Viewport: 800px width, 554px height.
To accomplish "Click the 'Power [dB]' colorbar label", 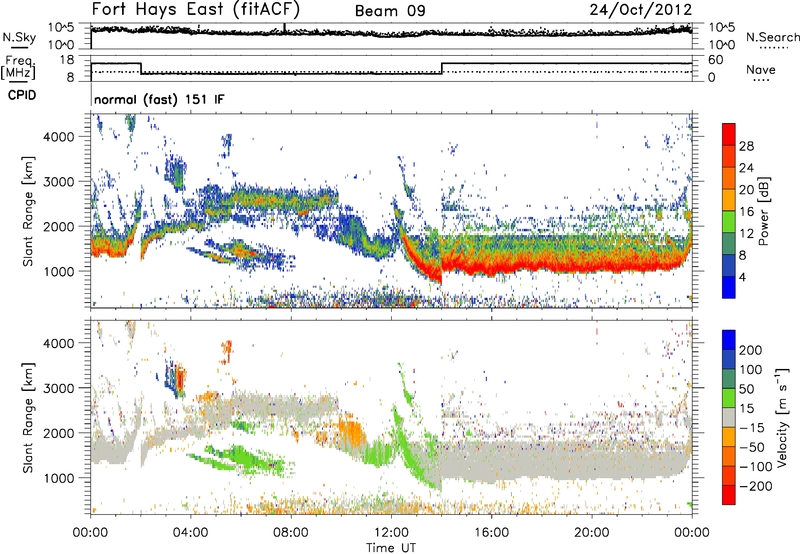I will (763, 211).
